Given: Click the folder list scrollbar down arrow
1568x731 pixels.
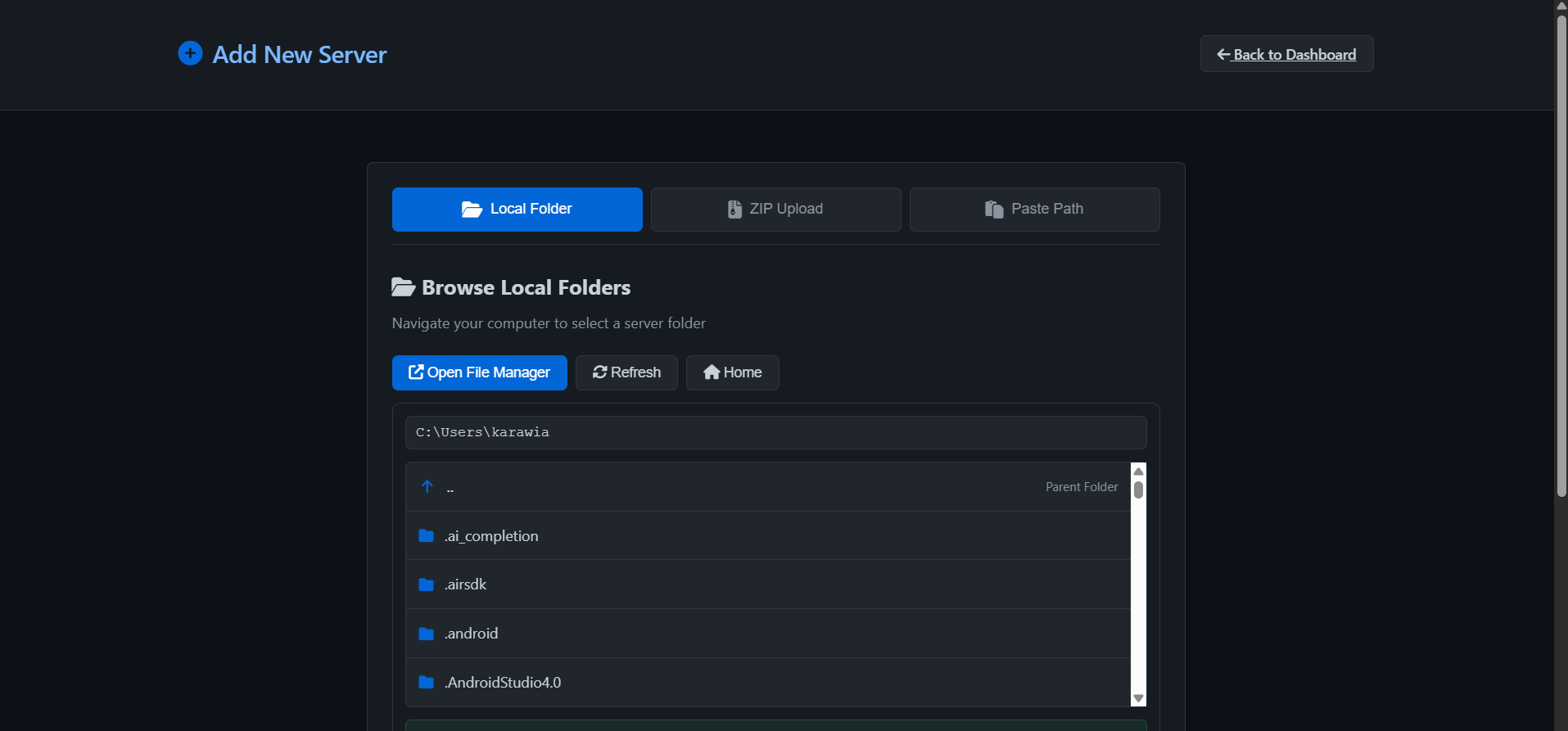Looking at the screenshot, I should 1138,698.
